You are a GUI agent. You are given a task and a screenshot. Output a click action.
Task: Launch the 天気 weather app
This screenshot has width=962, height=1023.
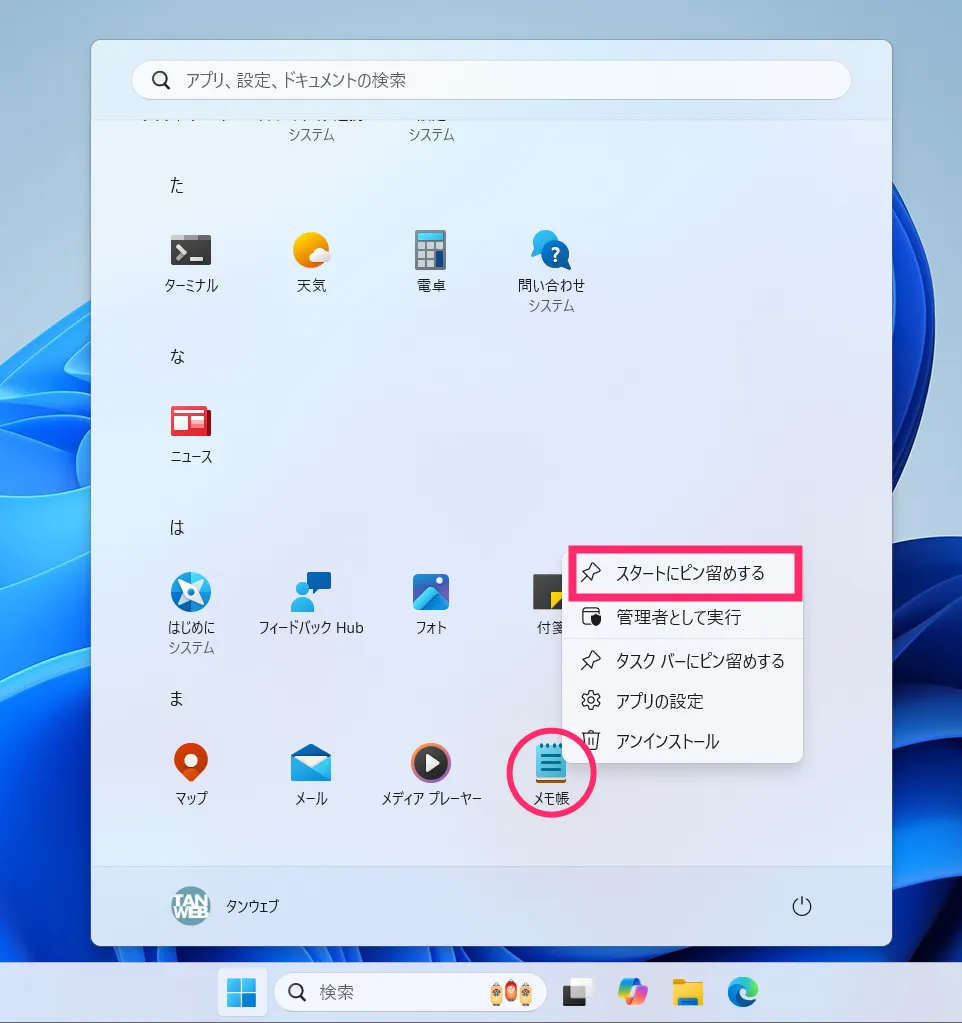click(311, 262)
